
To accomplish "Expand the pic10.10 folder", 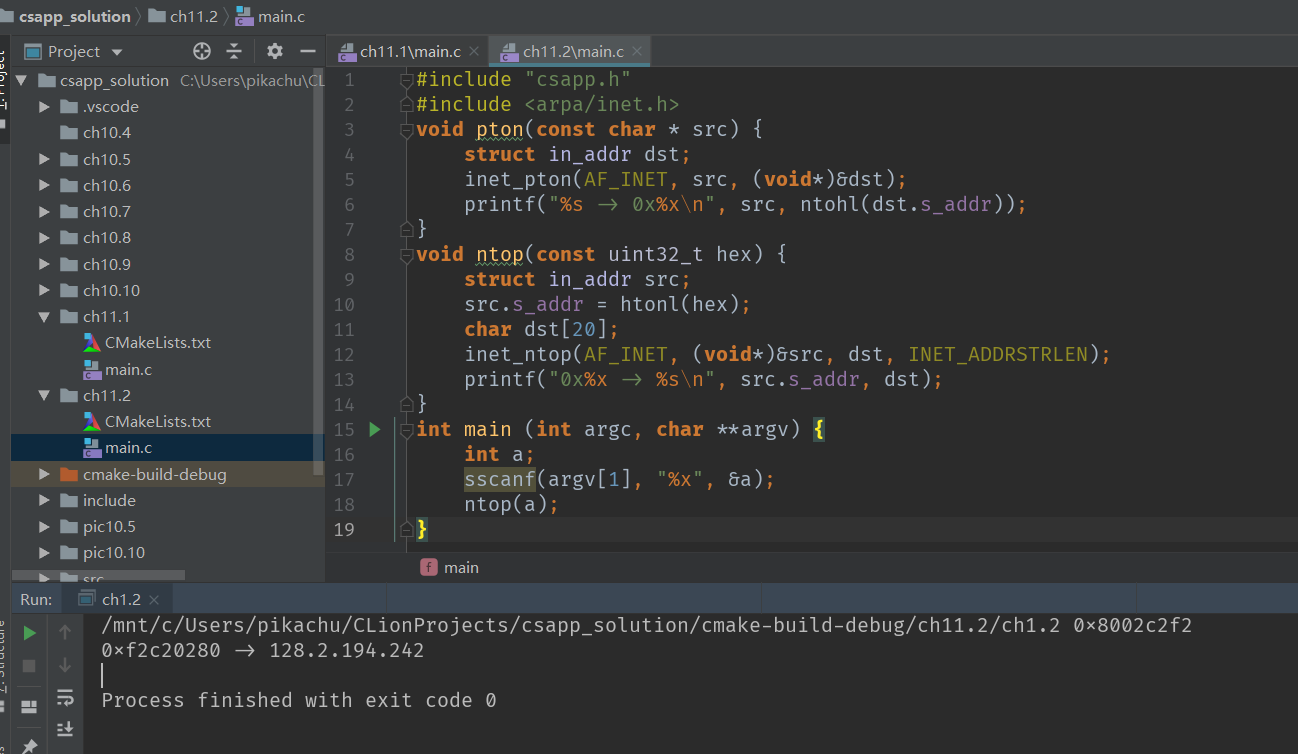I will (x=44, y=552).
